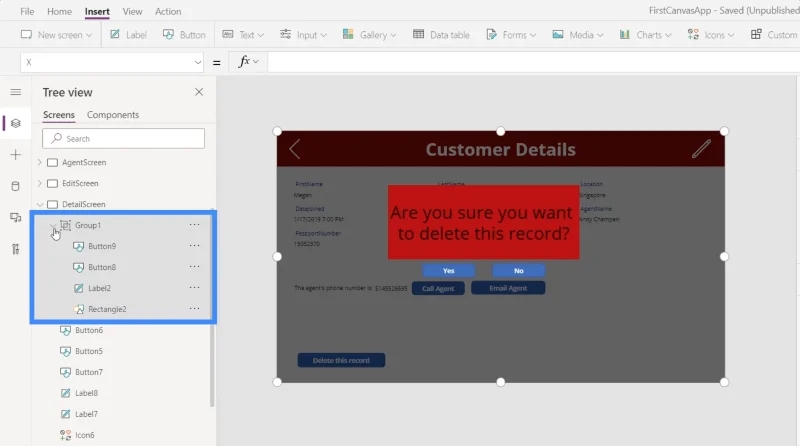The height and width of the screenshot is (446, 800).
Task: Open the Forms dropdown
Action: pos(511,35)
